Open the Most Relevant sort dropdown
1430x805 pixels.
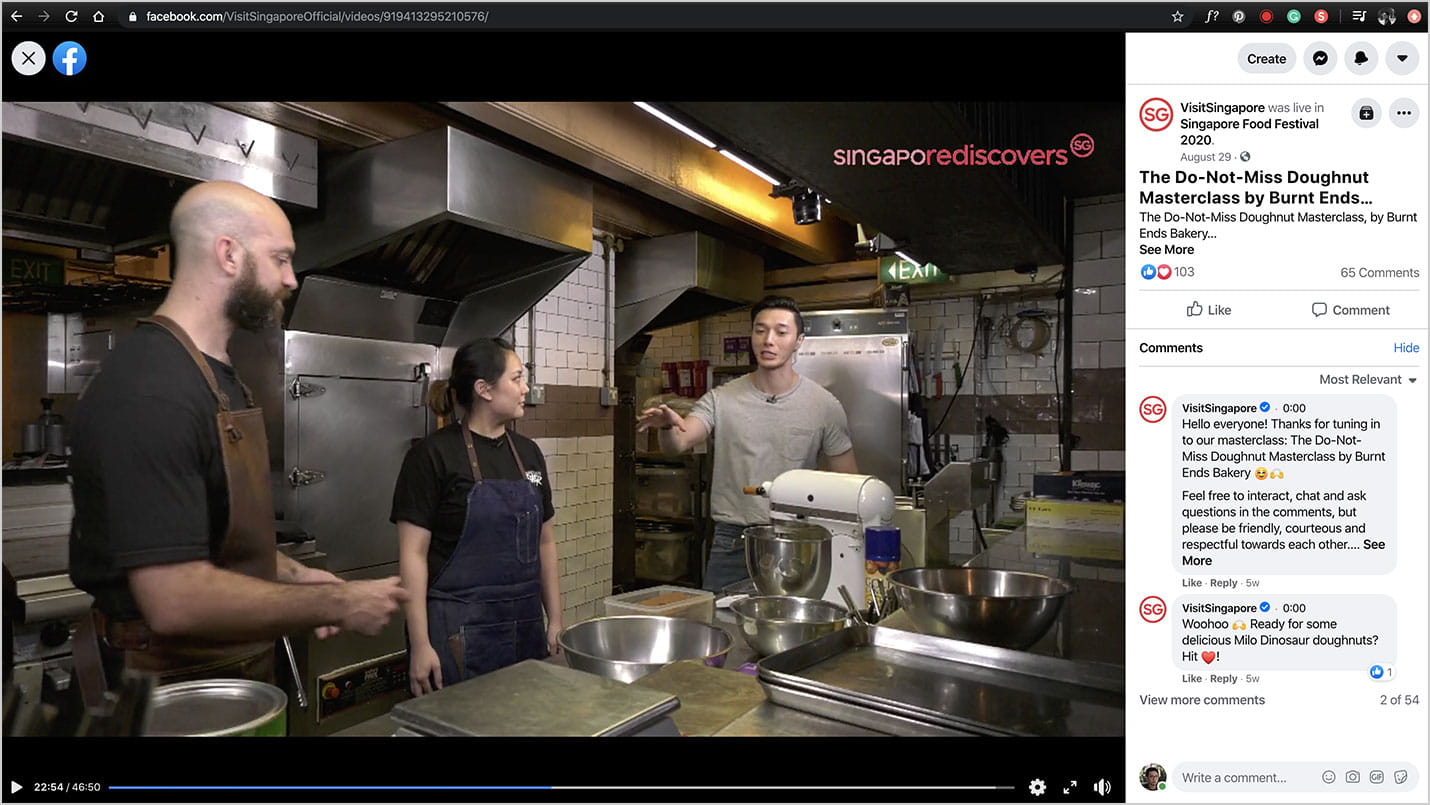point(1368,380)
